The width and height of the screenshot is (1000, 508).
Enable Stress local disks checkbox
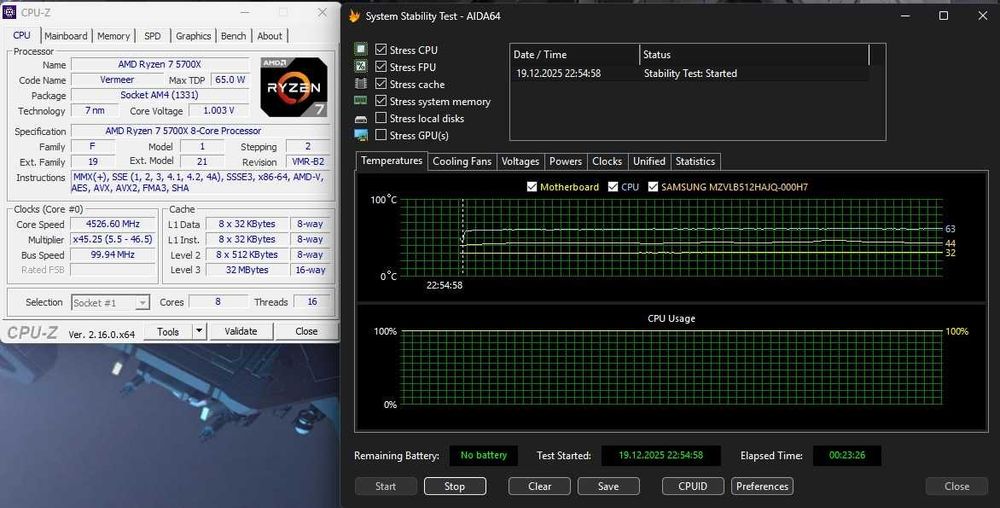point(381,118)
